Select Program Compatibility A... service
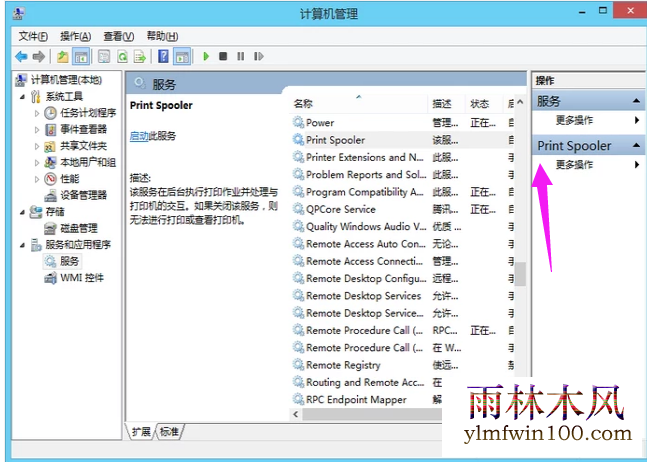The width and height of the screenshot is (647, 462). coord(401,192)
